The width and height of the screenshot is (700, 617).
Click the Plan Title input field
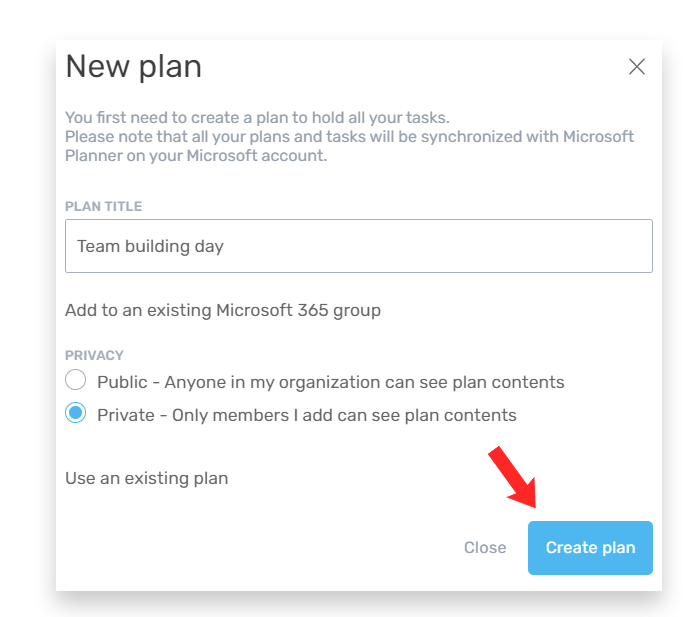click(x=358, y=246)
